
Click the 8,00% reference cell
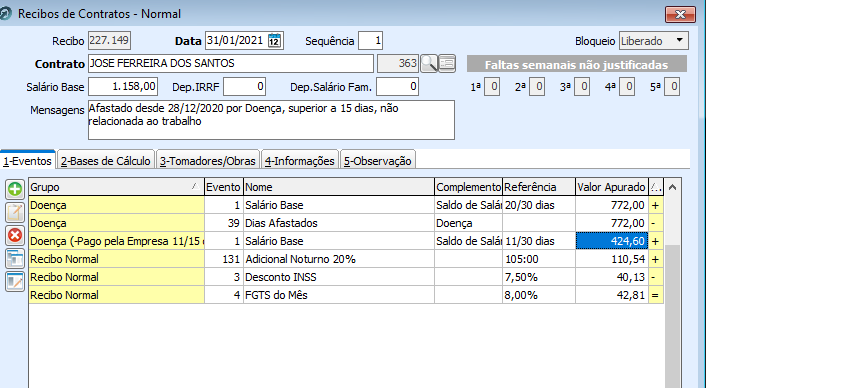(538, 295)
